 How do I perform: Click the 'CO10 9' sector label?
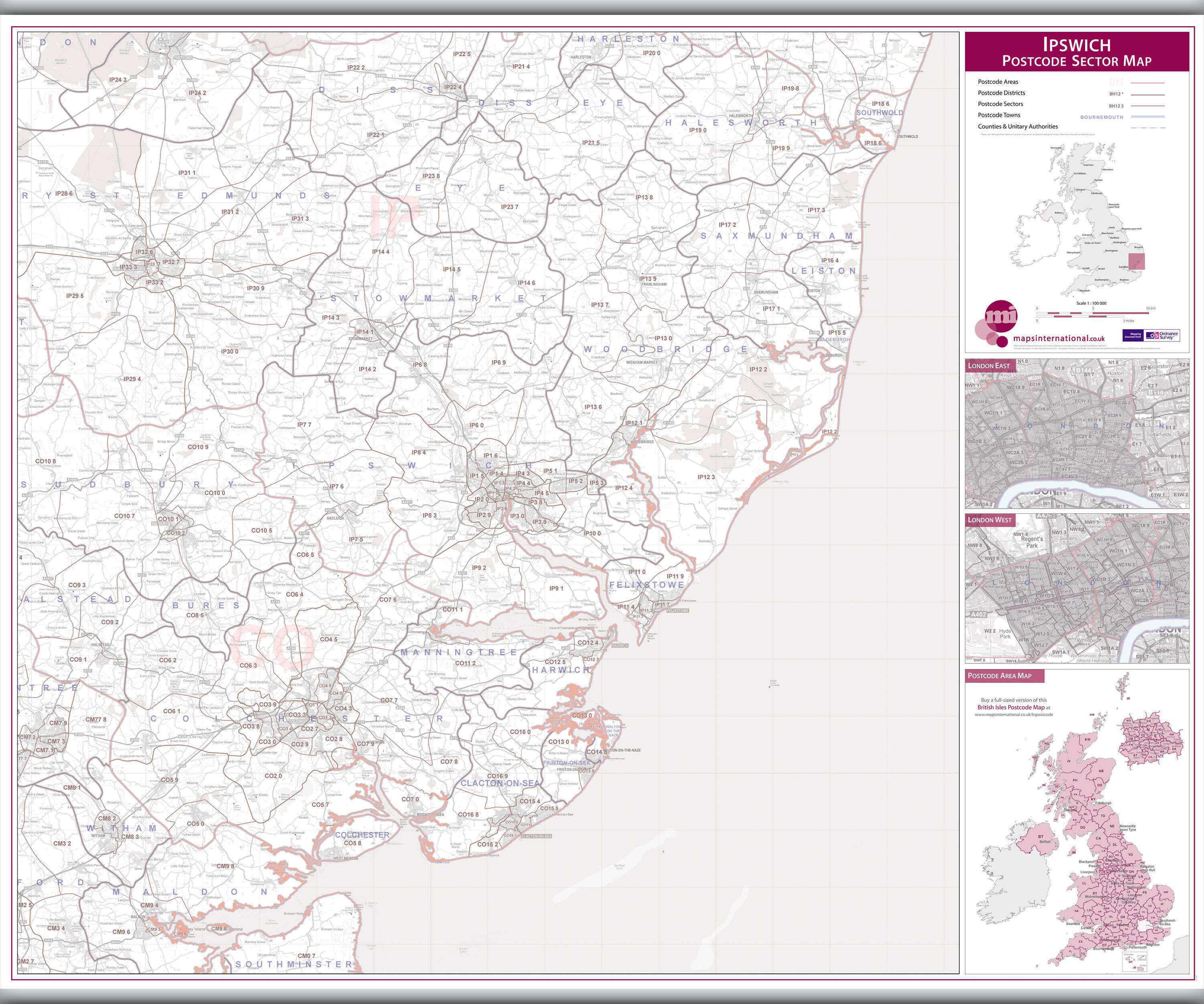[x=198, y=447]
